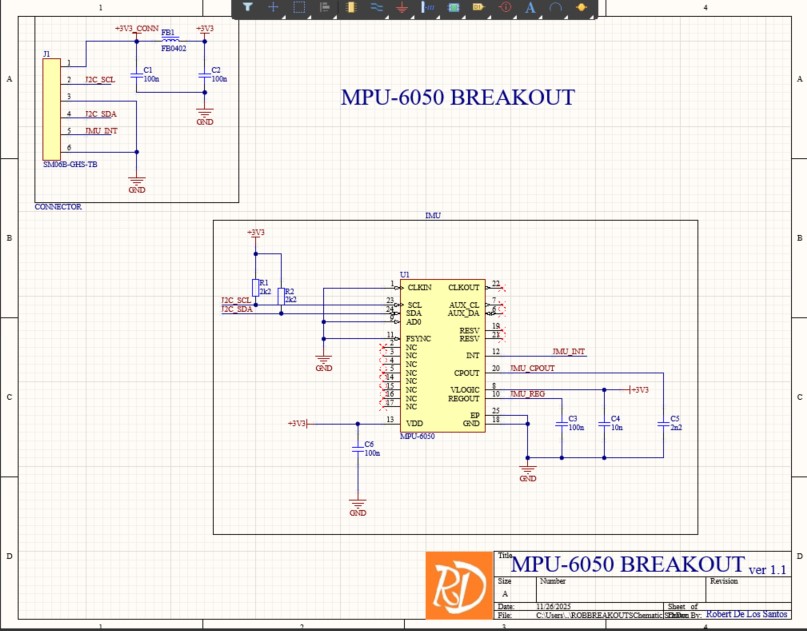
Task: Click the Place Sheet Symbol icon
Action: (453, 8)
